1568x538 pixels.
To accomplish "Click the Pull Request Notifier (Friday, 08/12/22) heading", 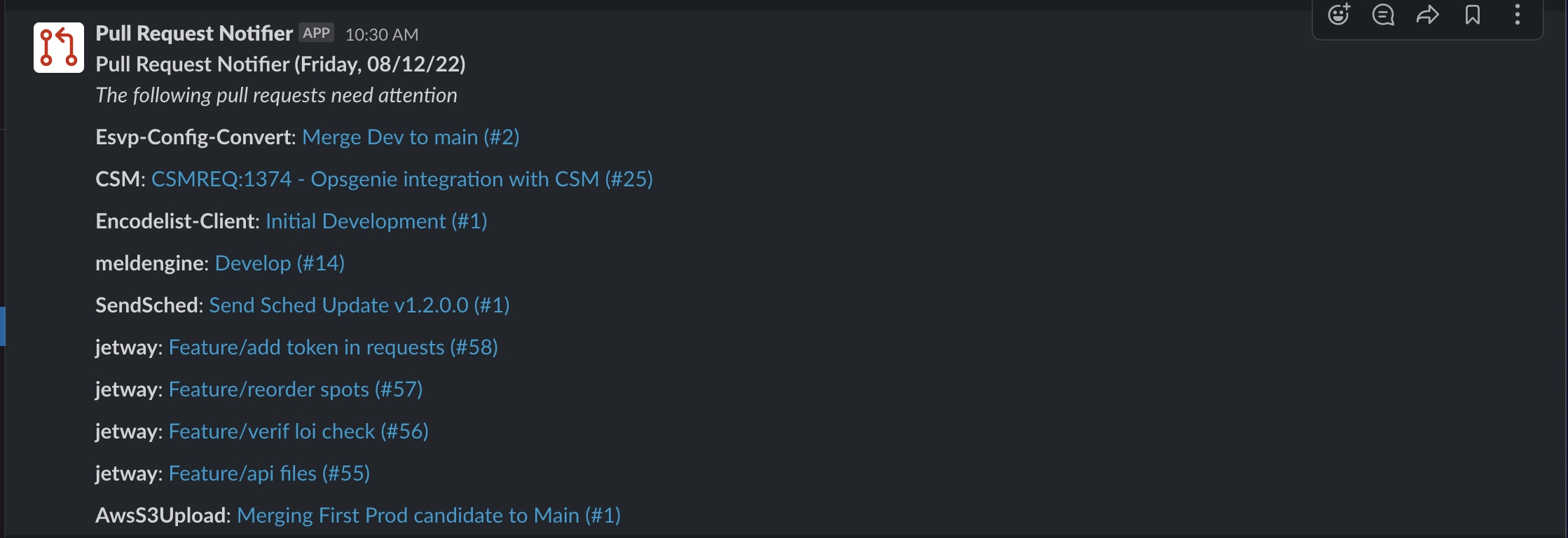I will (x=280, y=64).
